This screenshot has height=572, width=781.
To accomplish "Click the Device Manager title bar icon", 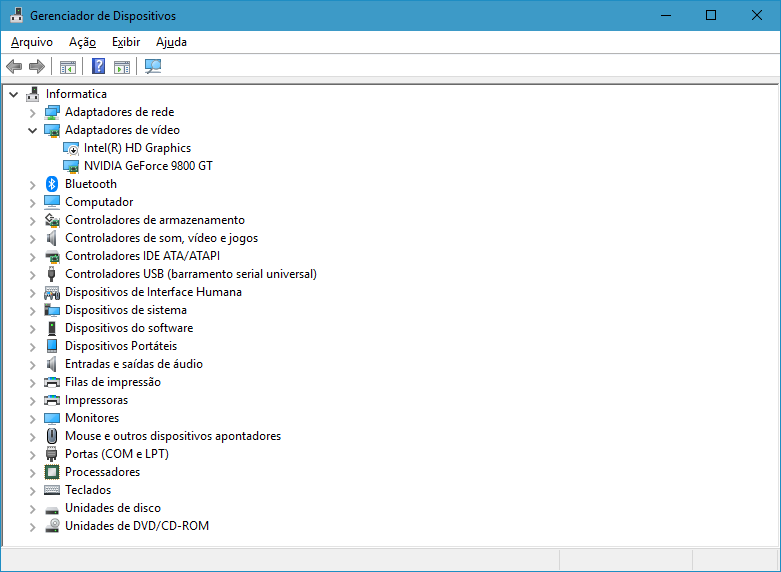I will coord(16,15).
